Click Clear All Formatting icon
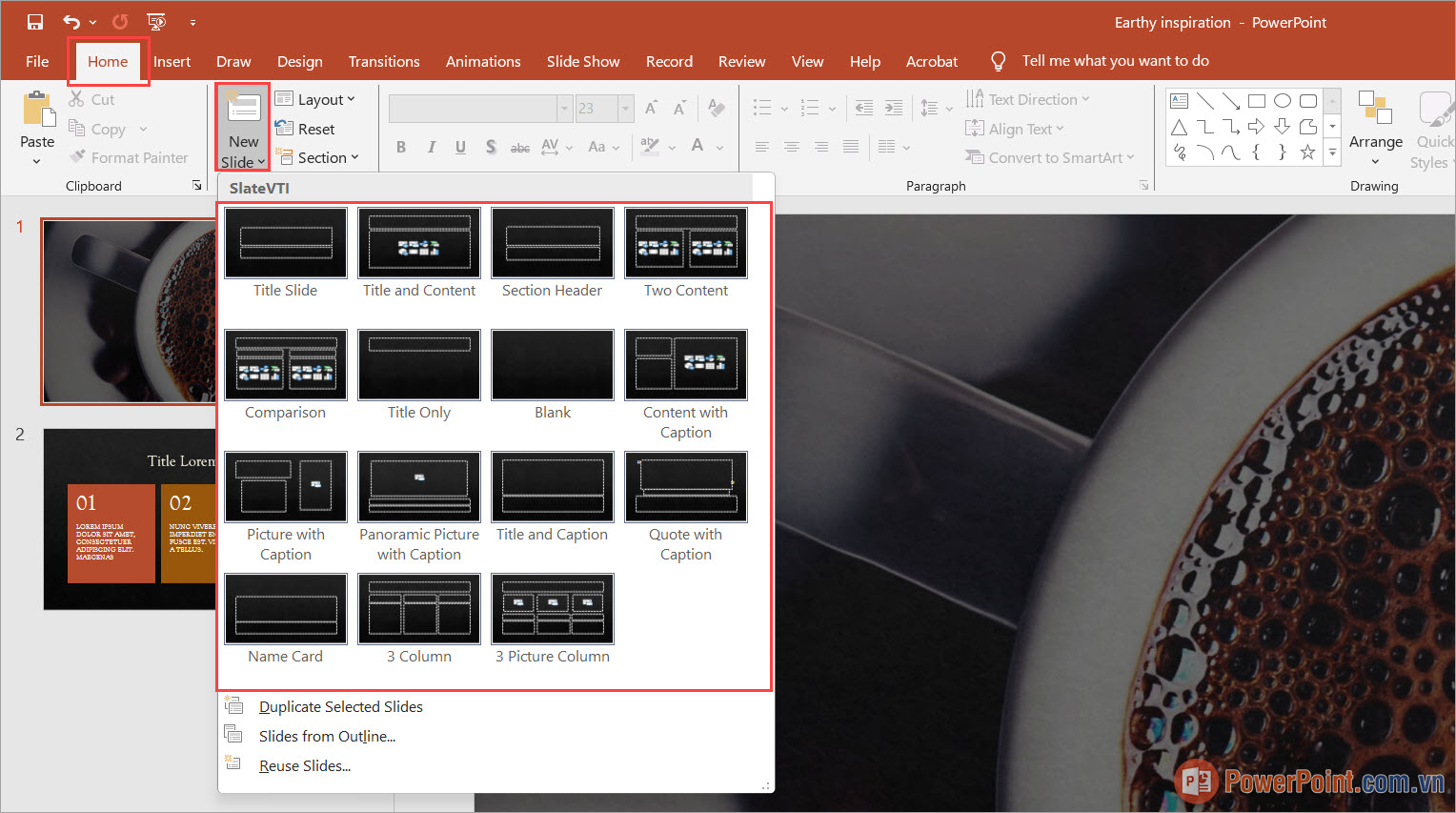The image size is (1456, 813). pos(718,108)
